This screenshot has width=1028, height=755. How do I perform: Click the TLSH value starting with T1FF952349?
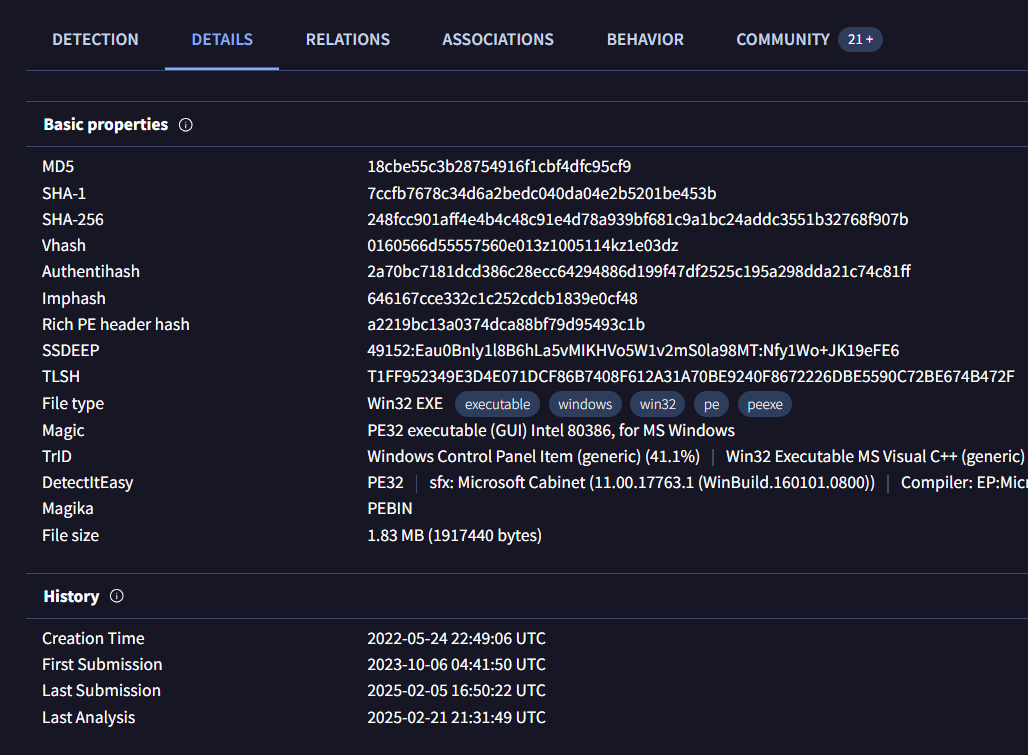(x=690, y=377)
